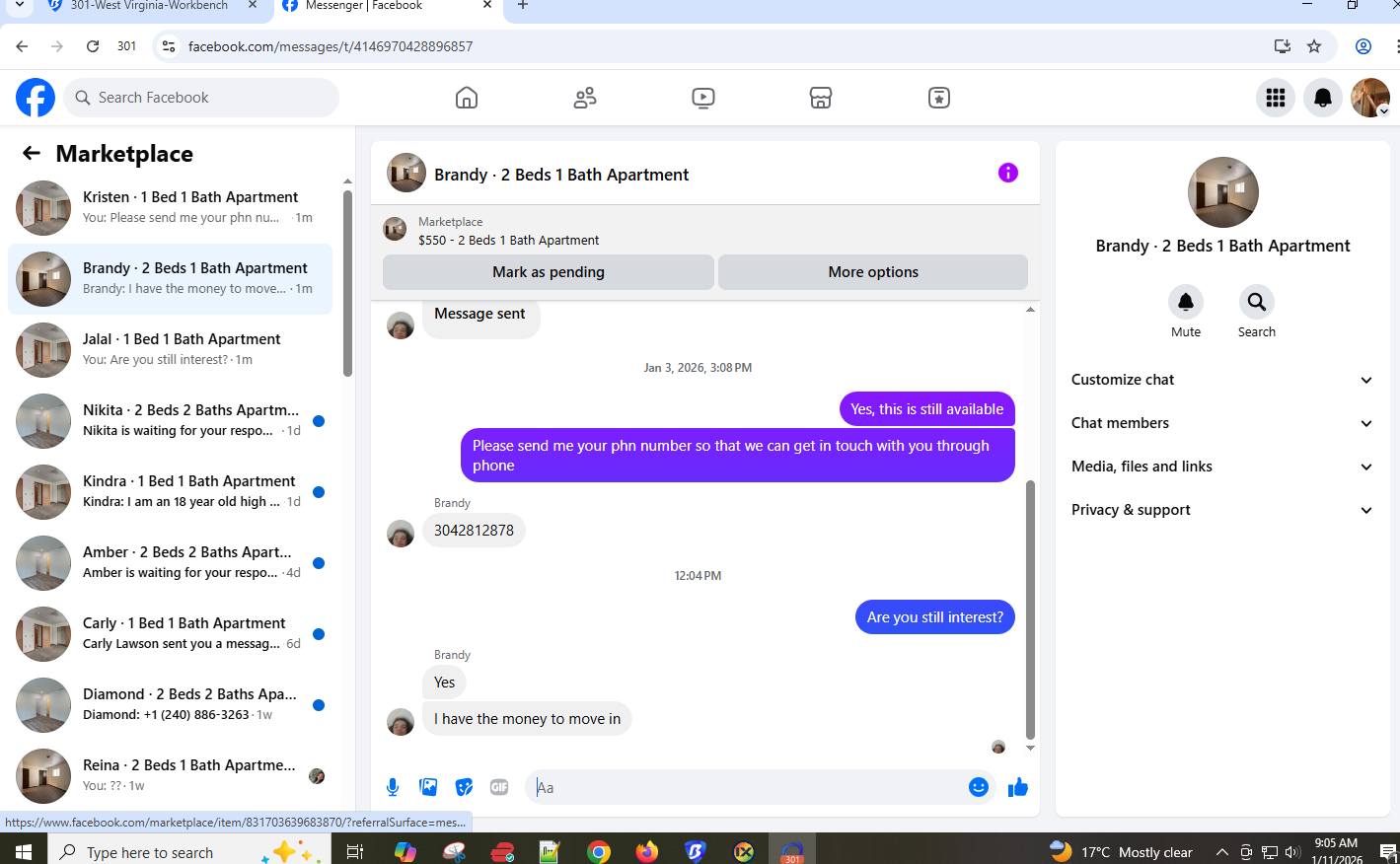1400x864 pixels.
Task: Expand the Privacy & support section
Action: 1222,510
